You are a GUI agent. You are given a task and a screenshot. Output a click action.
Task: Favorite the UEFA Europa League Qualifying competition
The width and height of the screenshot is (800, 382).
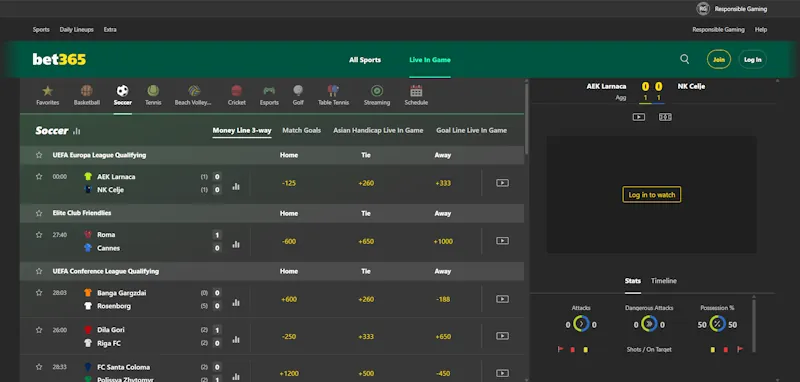pyautogui.click(x=39, y=155)
